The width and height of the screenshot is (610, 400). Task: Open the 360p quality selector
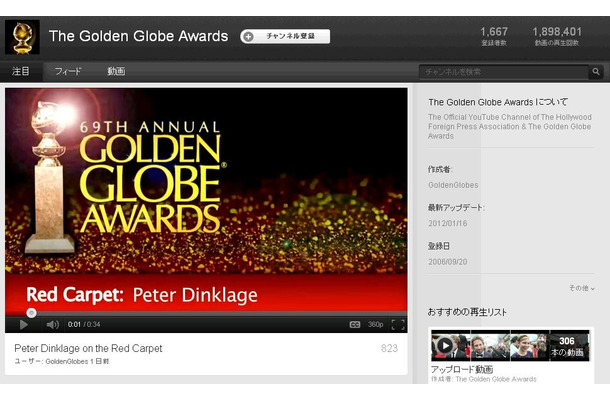[x=375, y=325]
